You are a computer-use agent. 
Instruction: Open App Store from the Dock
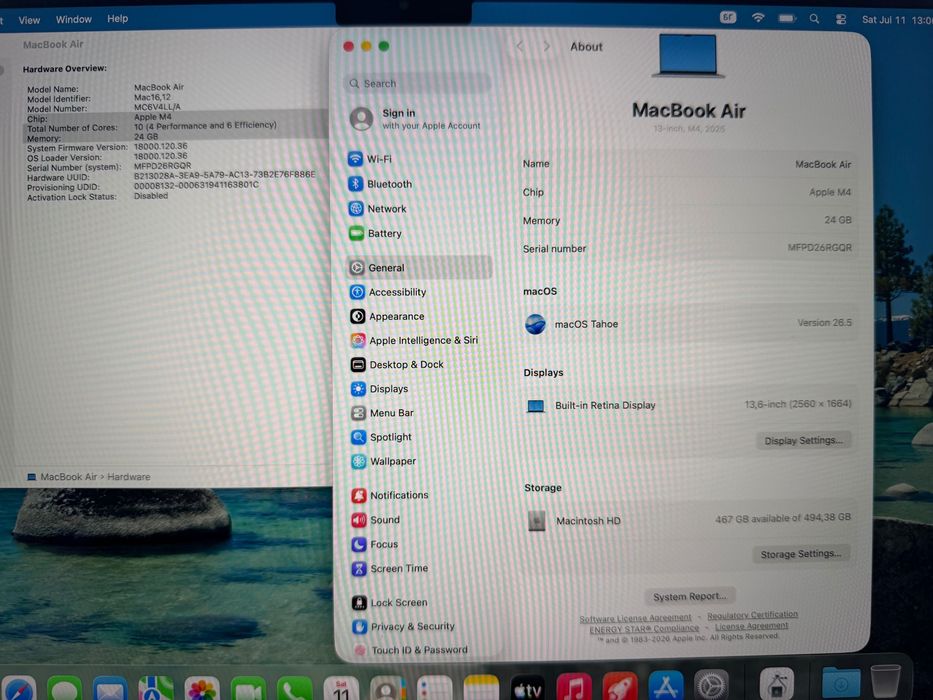(x=666, y=687)
